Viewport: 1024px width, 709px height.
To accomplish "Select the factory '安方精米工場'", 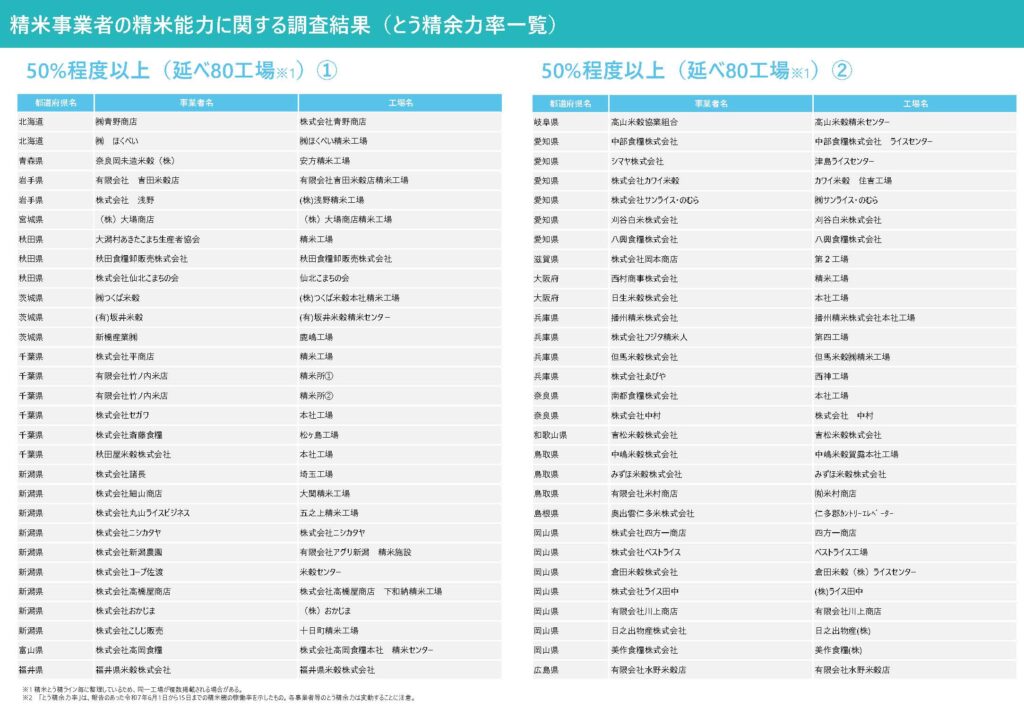I will [325, 161].
